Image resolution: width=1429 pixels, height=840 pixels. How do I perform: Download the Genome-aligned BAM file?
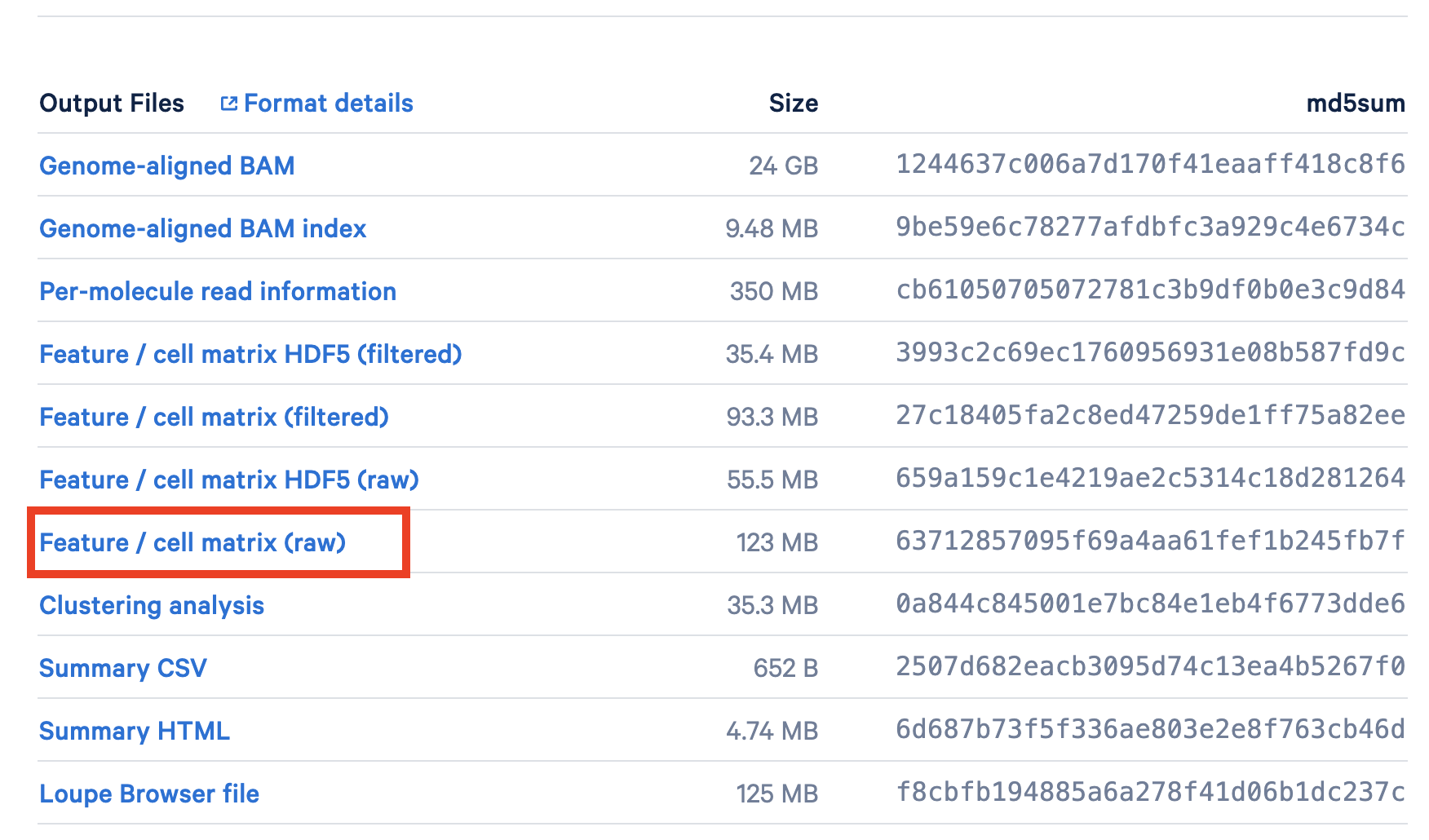[x=166, y=166]
